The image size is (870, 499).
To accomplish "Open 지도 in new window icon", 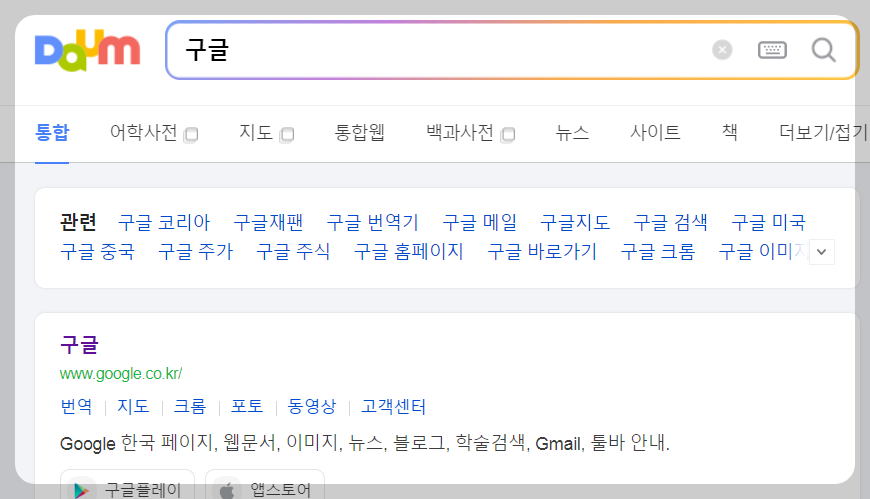I will pyautogui.click(x=287, y=135).
